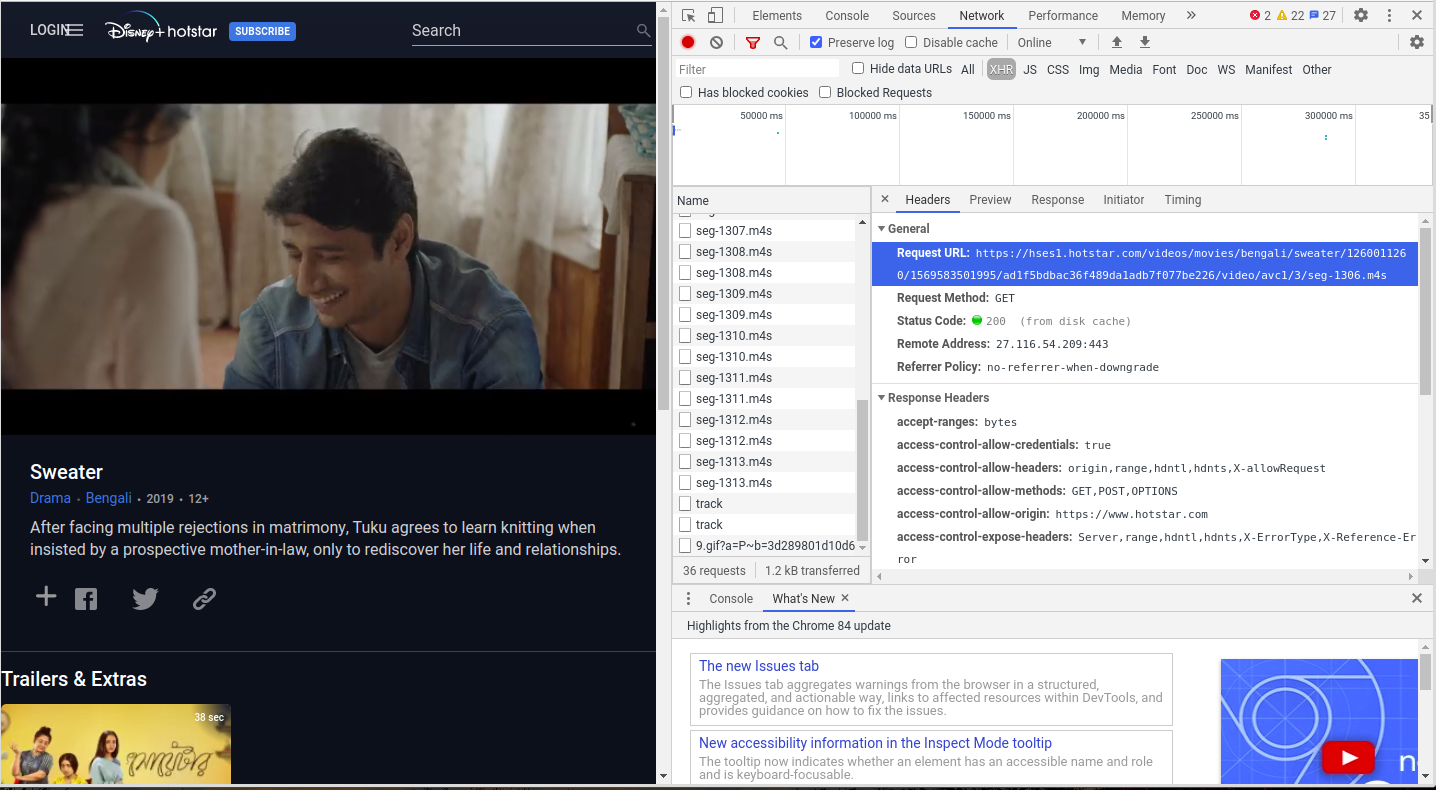This screenshot has height=790, width=1436.
Task: Collapse Response Headers section
Action: (x=938, y=398)
